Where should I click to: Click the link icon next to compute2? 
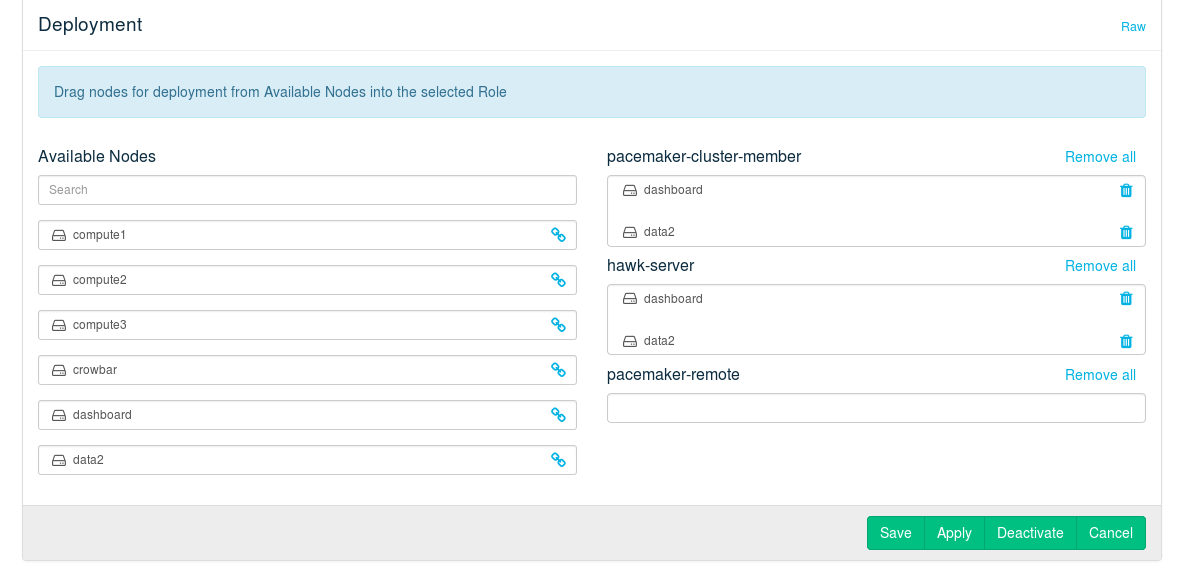(x=558, y=280)
